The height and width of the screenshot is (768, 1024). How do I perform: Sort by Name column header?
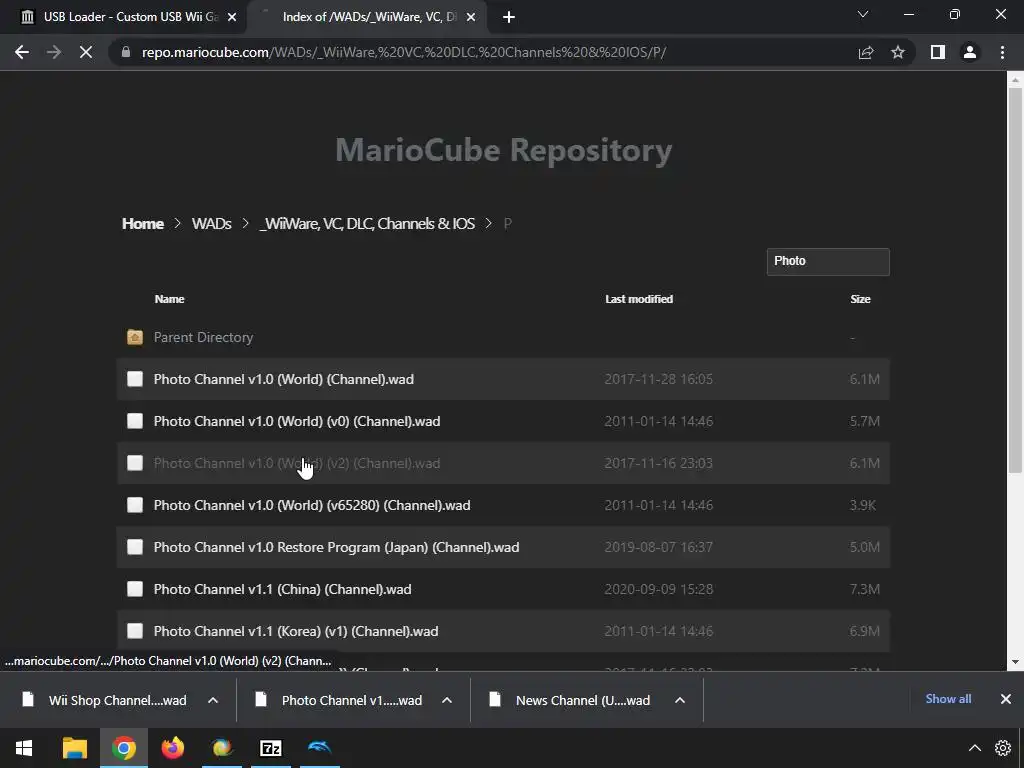(169, 299)
